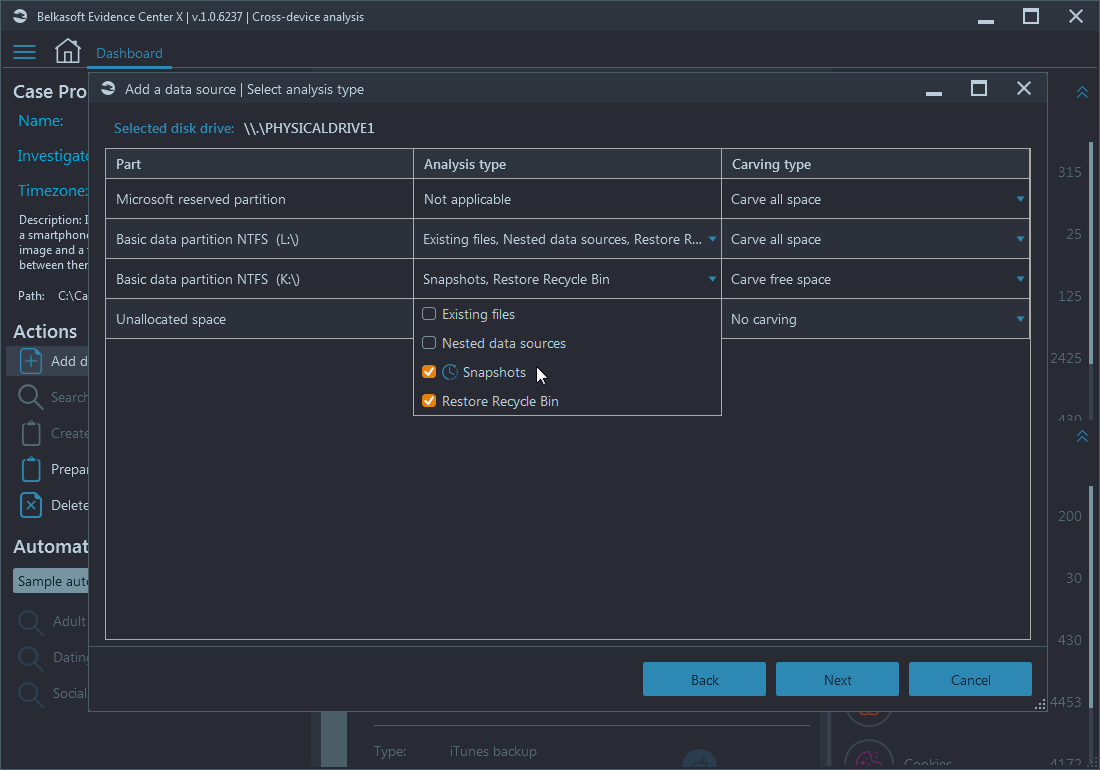Click the iTunes backup type text
This screenshot has width=1100, height=770.
pos(493,751)
